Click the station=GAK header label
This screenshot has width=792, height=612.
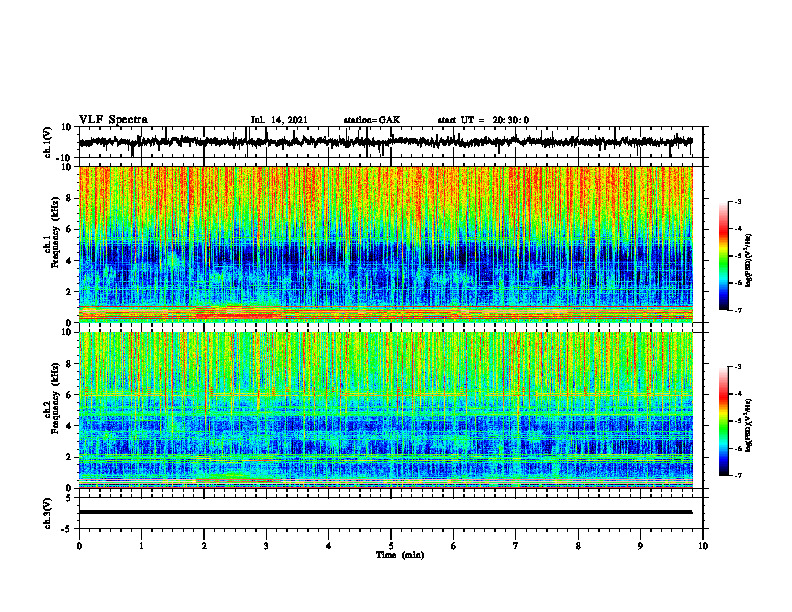tap(372, 120)
